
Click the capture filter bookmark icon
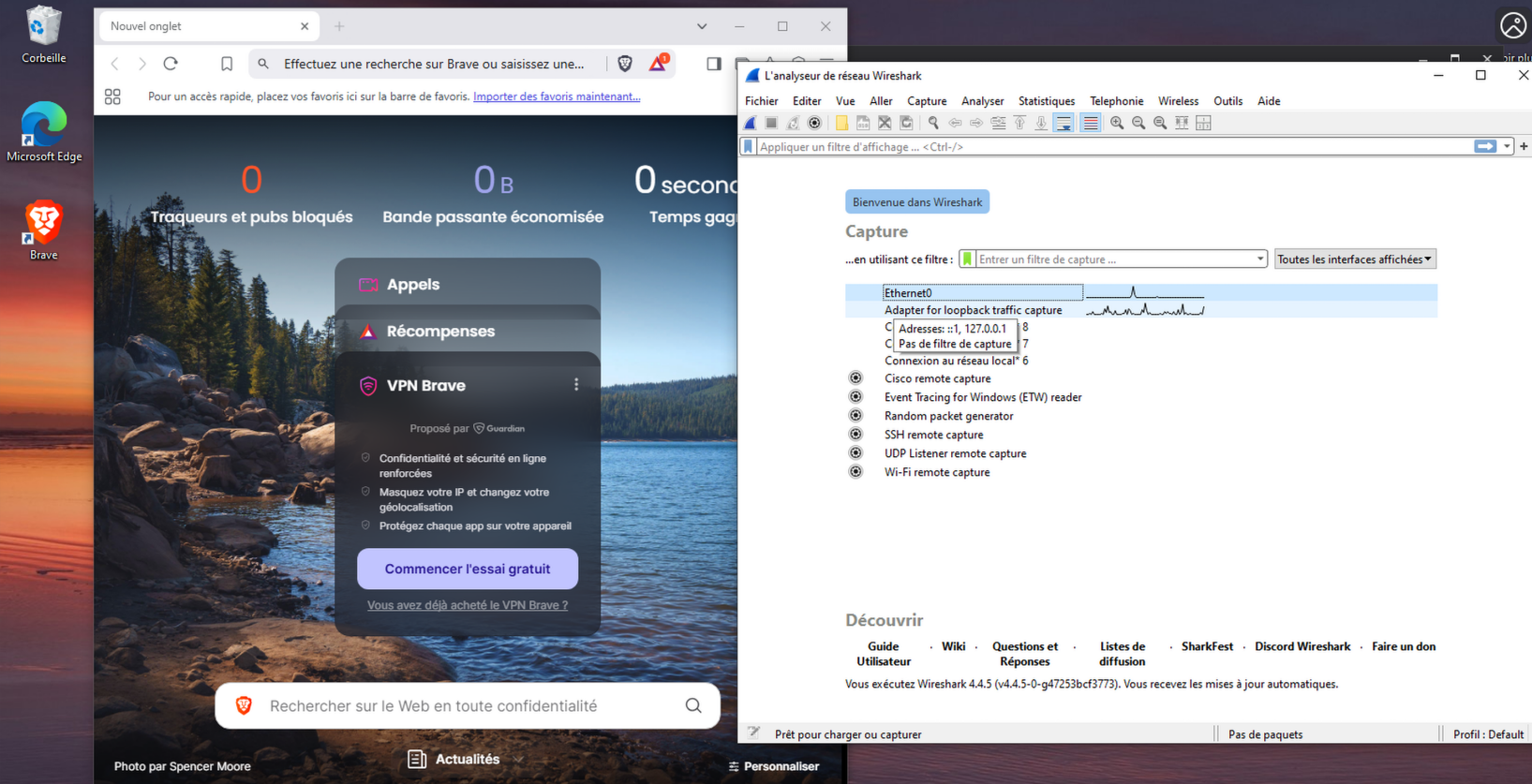[x=968, y=259]
